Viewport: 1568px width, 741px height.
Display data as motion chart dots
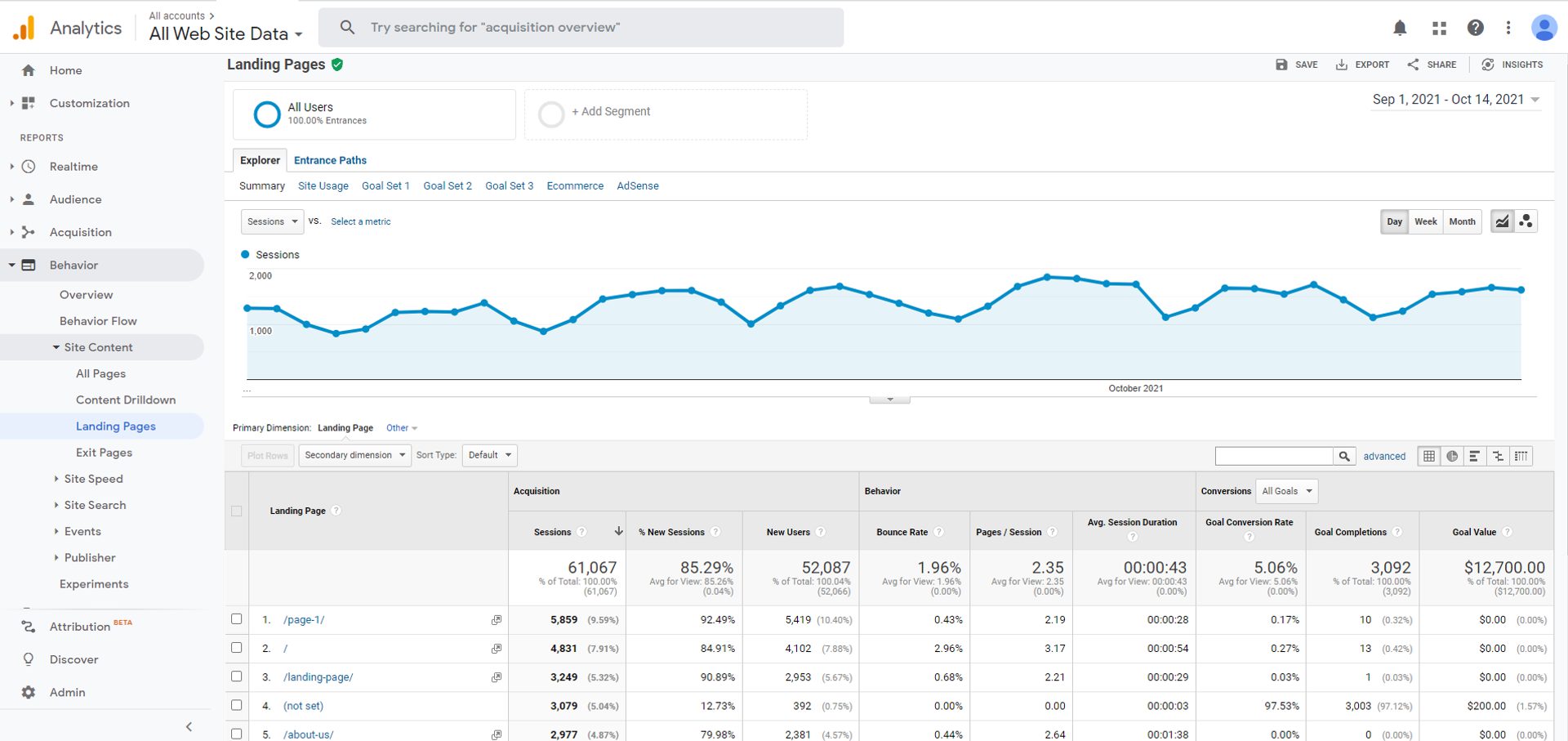click(1526, 221)
